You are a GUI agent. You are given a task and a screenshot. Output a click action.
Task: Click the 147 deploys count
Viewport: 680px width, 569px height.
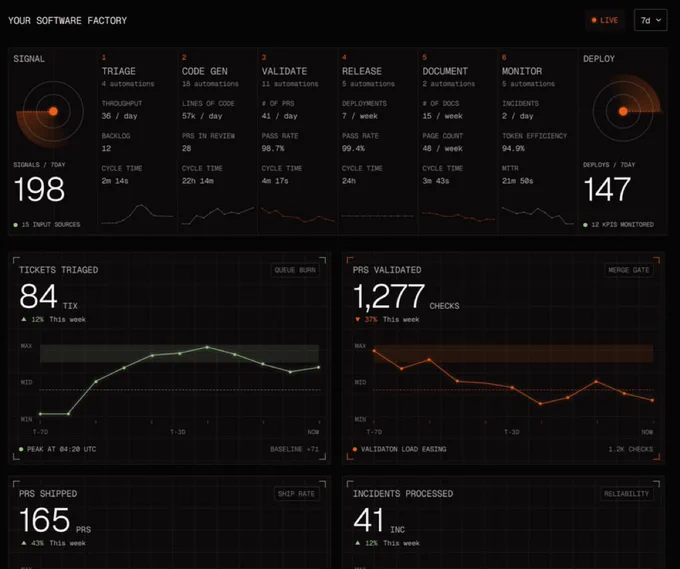point(607,190)
